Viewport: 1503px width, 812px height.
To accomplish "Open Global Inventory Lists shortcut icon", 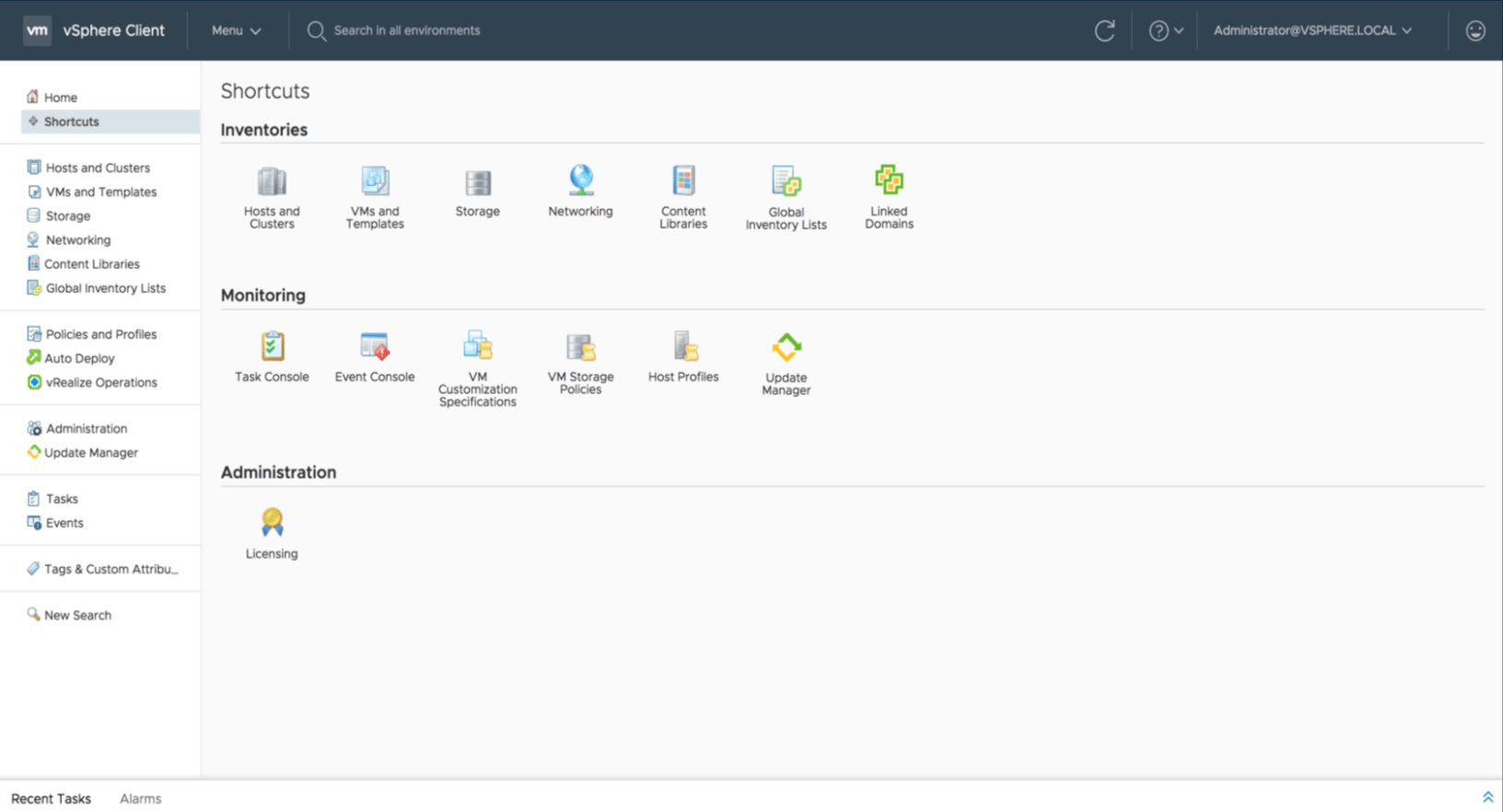I will (786, 181).
